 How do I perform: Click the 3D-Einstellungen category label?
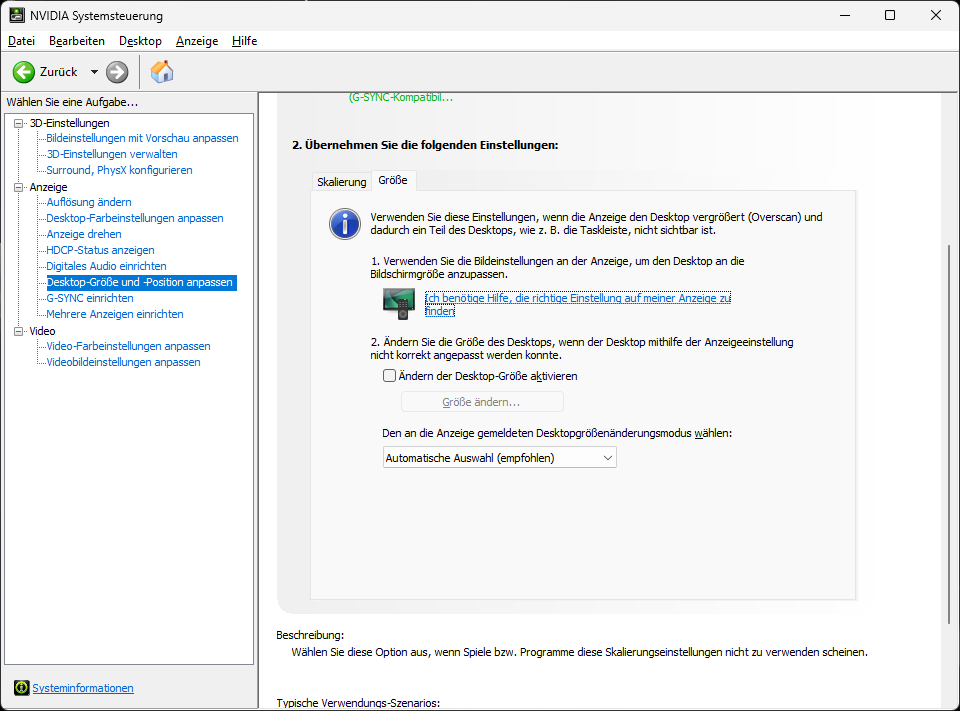coord(69,123)
